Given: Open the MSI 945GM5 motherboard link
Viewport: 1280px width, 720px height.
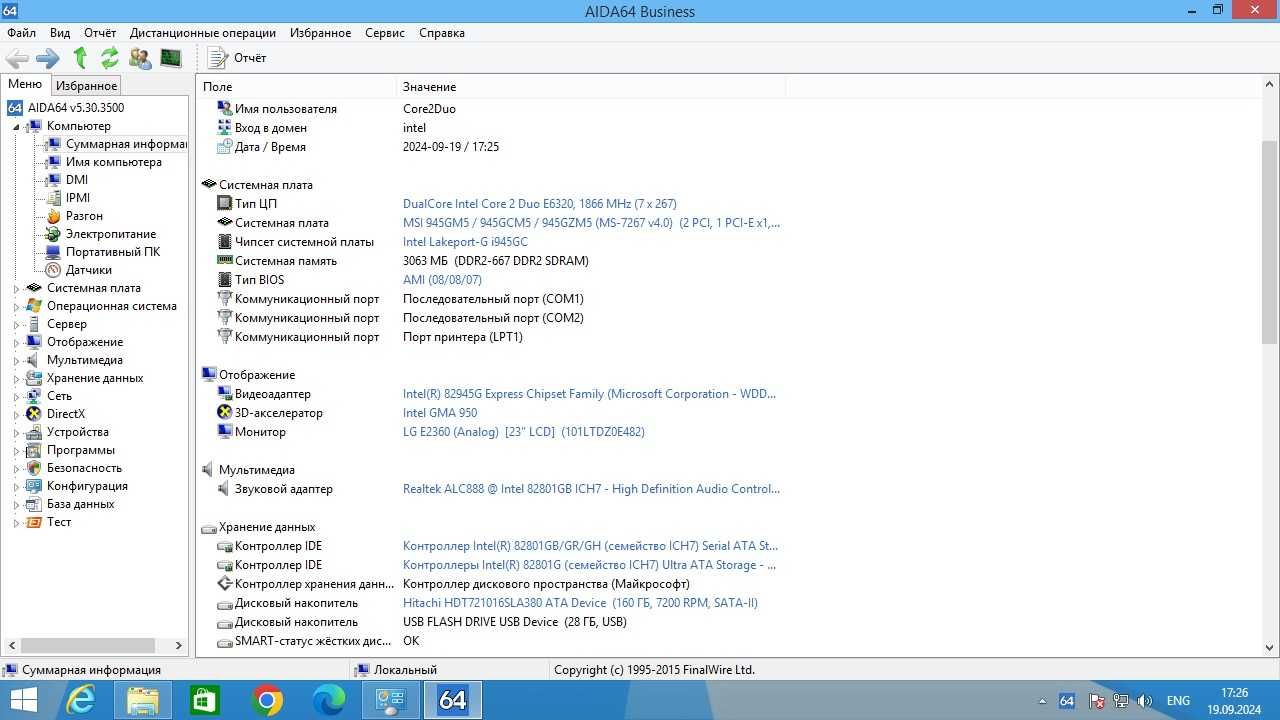Looking at the screenshot, I should [591, 223].
